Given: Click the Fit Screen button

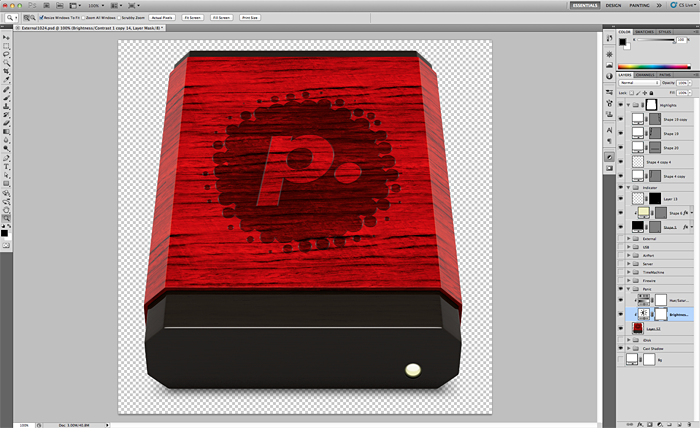Looking at the screenshot, I should [x=192, y=18].
